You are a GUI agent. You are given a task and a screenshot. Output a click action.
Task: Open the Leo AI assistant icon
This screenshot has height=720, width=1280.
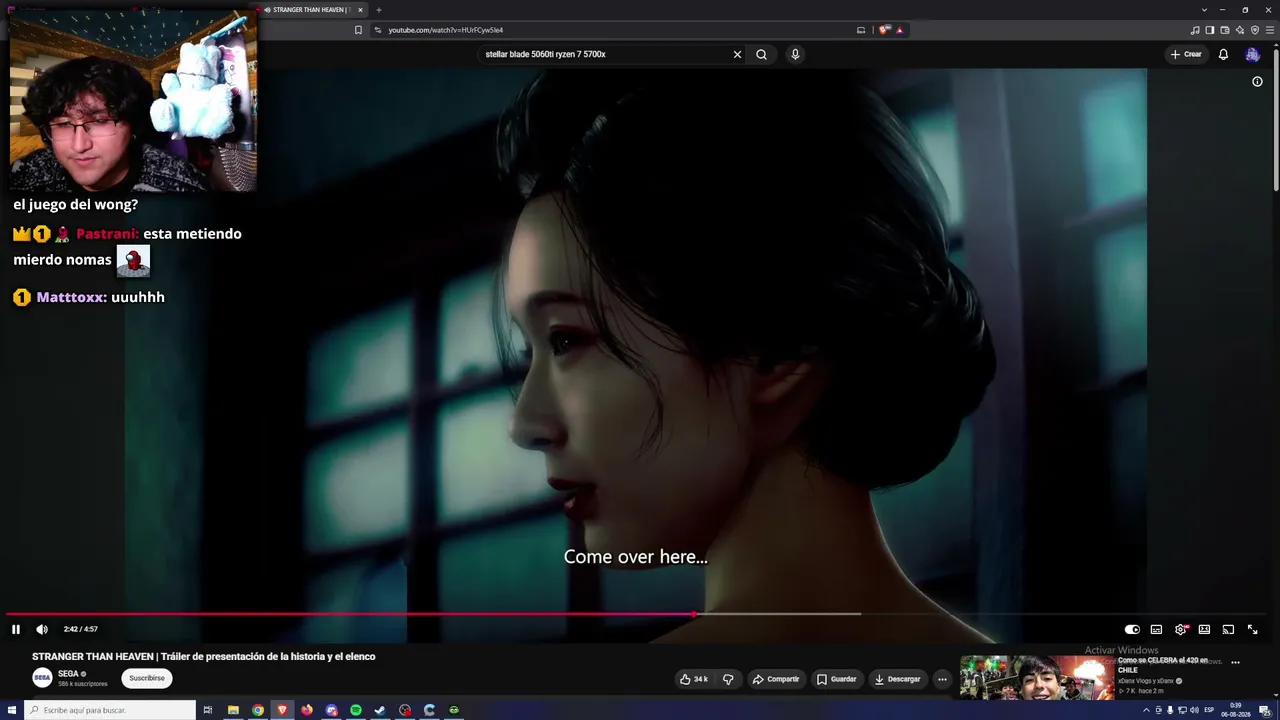(1240, 30)
